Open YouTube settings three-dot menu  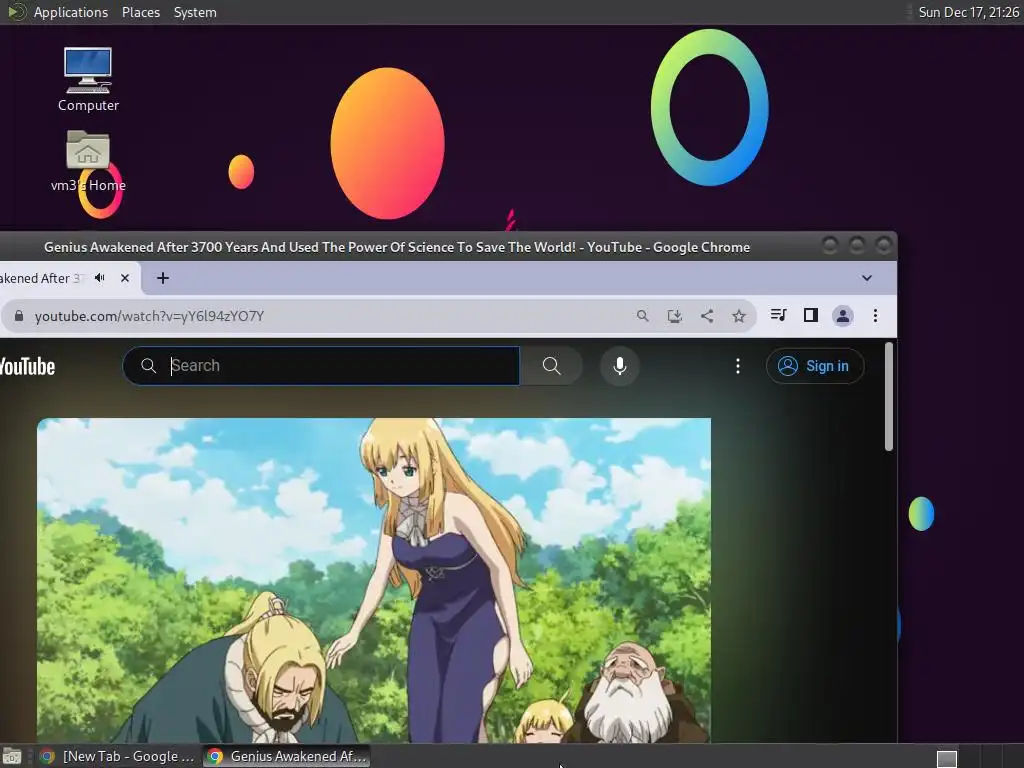pos(738,366)
